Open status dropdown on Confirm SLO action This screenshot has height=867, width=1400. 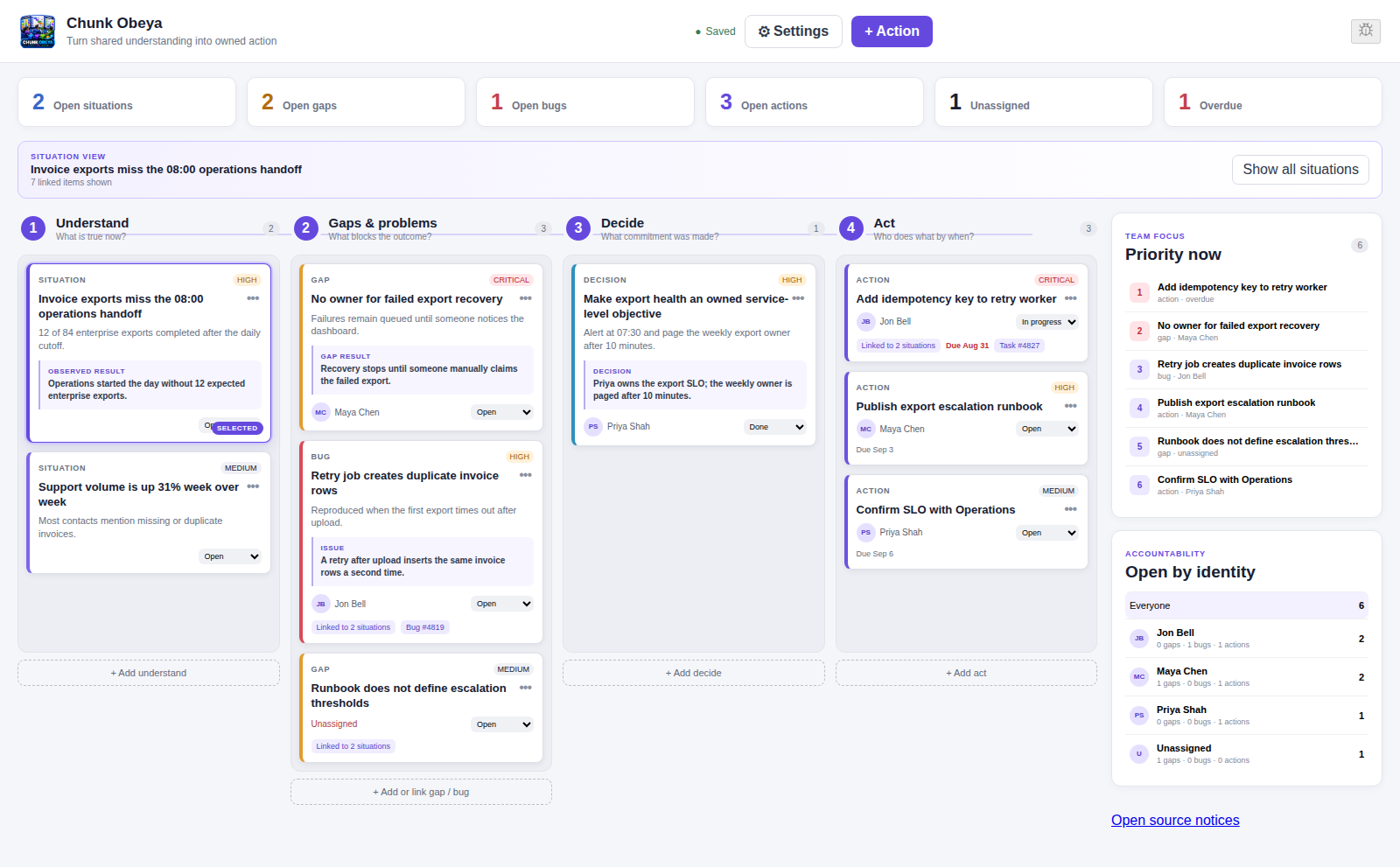pyautogui.click(x=1047, y=533)
